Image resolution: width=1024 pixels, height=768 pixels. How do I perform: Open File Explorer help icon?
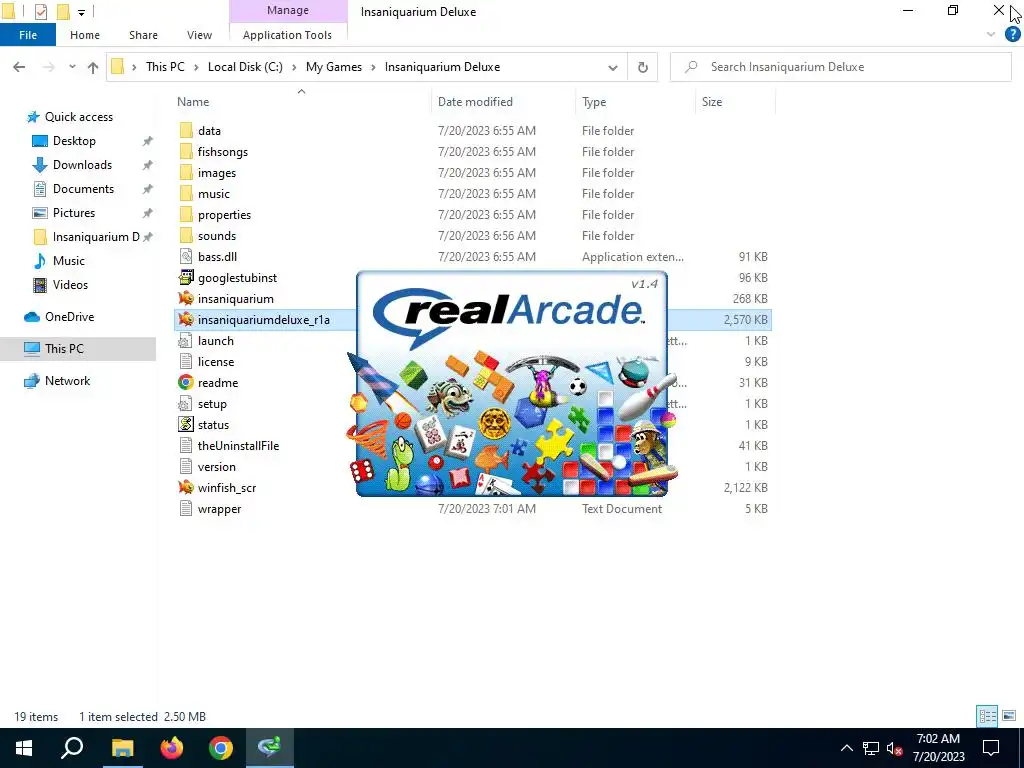click(1012, 35)
